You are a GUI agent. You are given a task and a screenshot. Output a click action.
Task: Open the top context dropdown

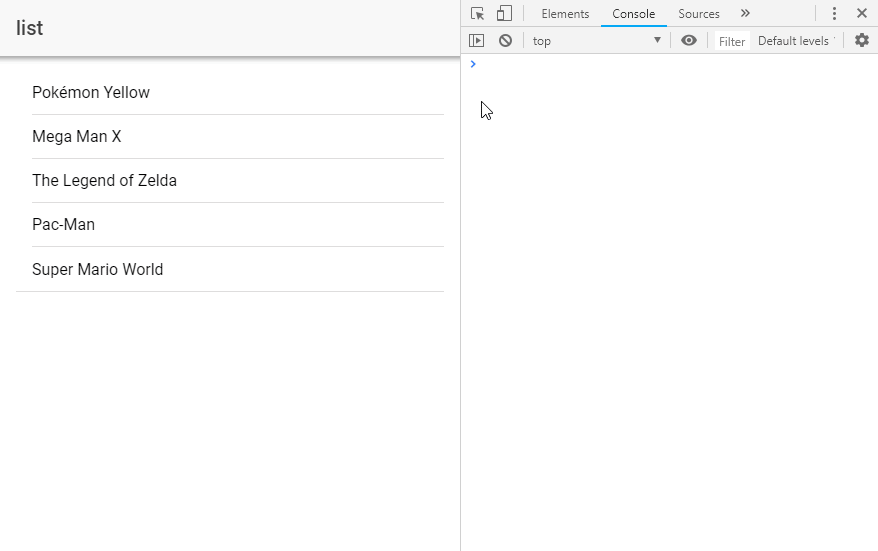click(x=596, y=40)
